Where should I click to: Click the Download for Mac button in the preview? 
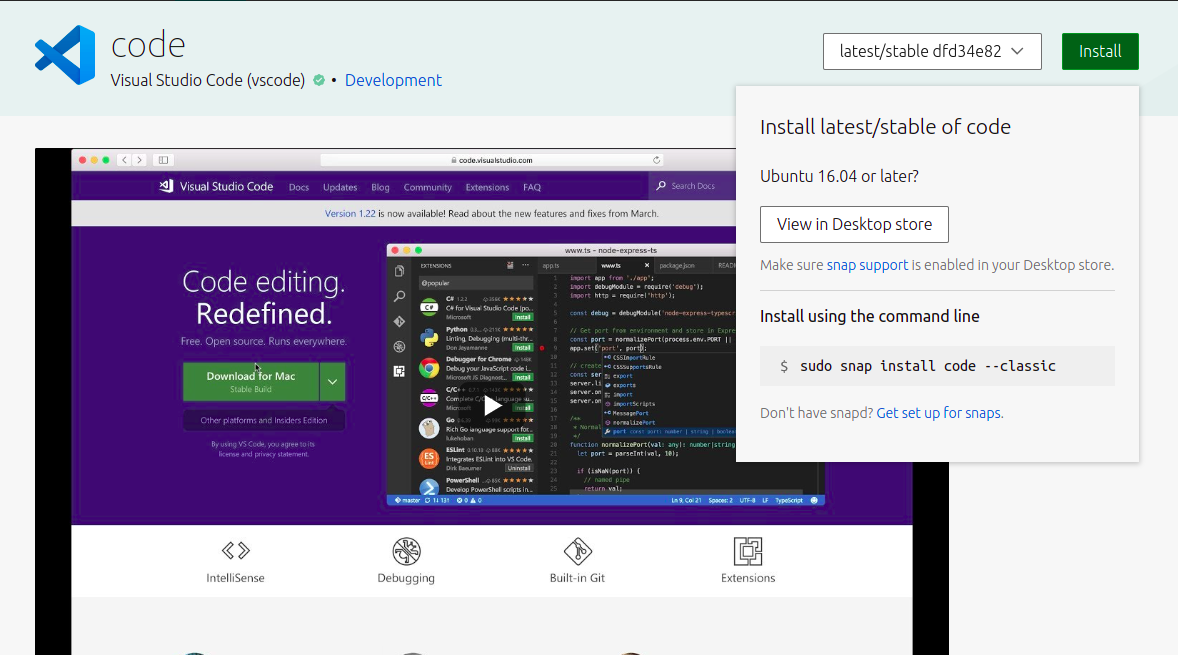click(251, 382)
